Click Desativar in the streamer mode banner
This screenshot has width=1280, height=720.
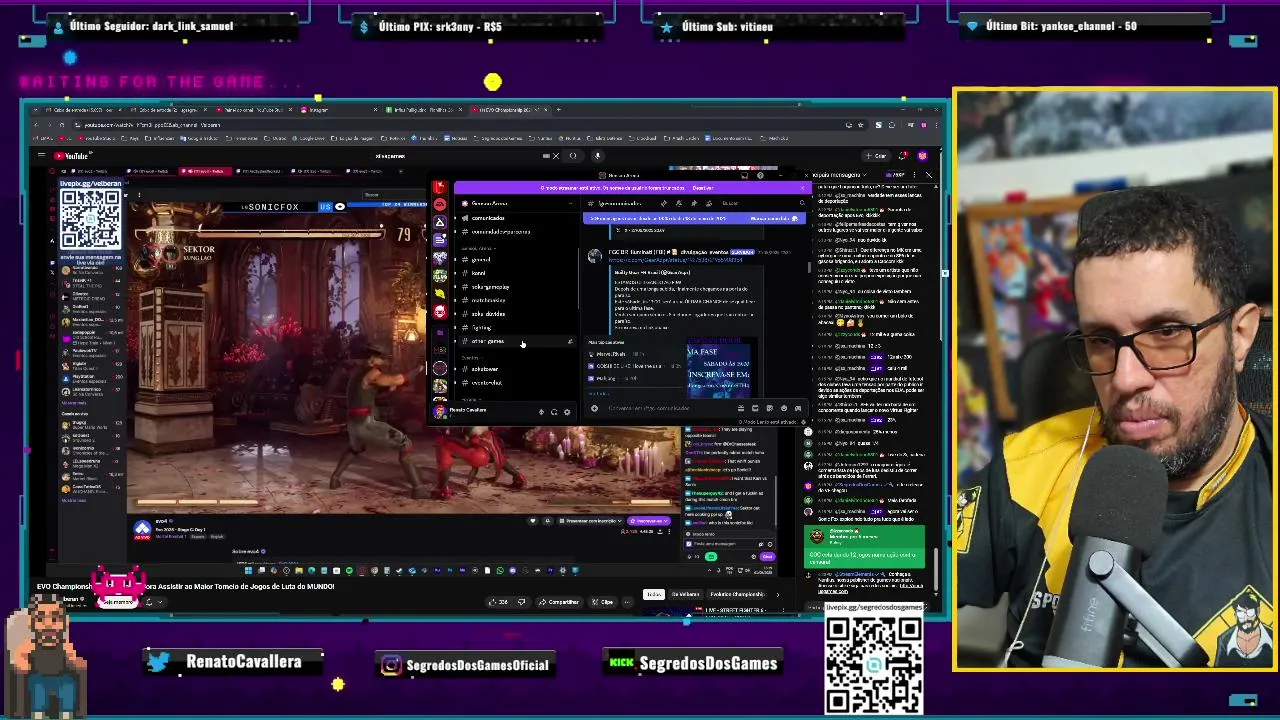click(703, 188)
